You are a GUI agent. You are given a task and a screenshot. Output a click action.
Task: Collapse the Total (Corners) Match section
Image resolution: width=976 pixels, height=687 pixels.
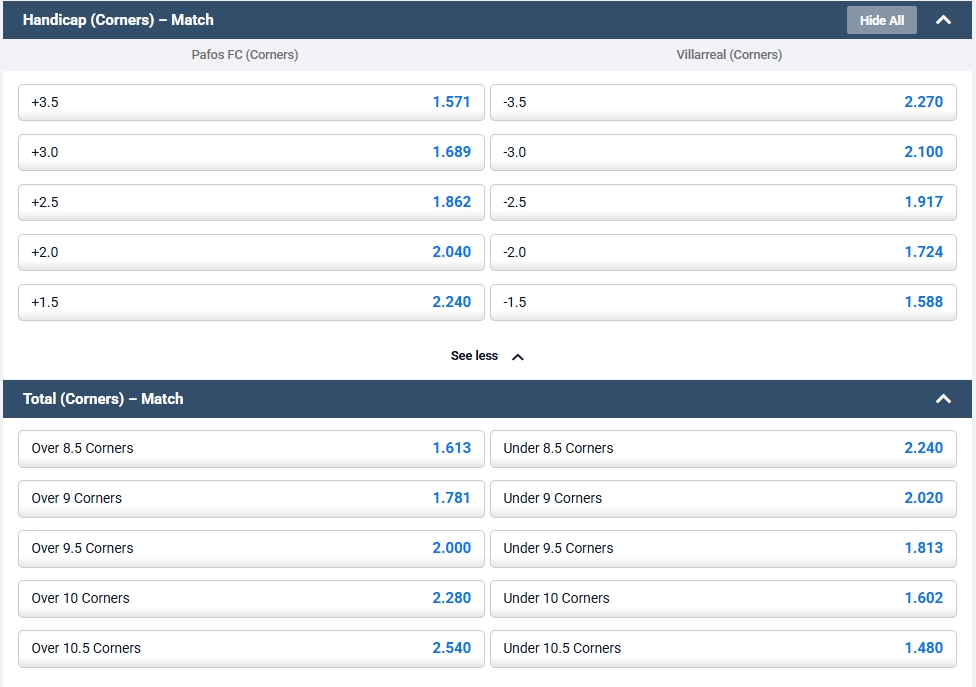point(943,399)
